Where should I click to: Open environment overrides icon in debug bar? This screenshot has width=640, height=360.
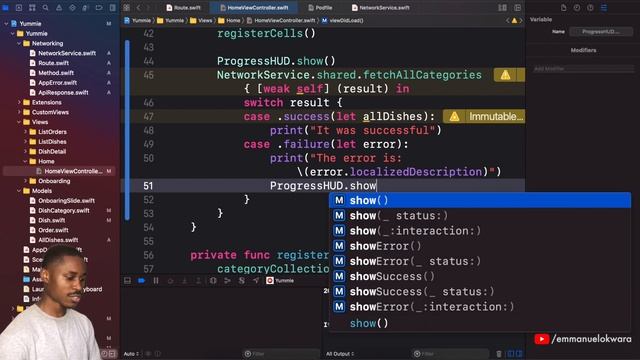pyautogui.click(x=242, y=281)
